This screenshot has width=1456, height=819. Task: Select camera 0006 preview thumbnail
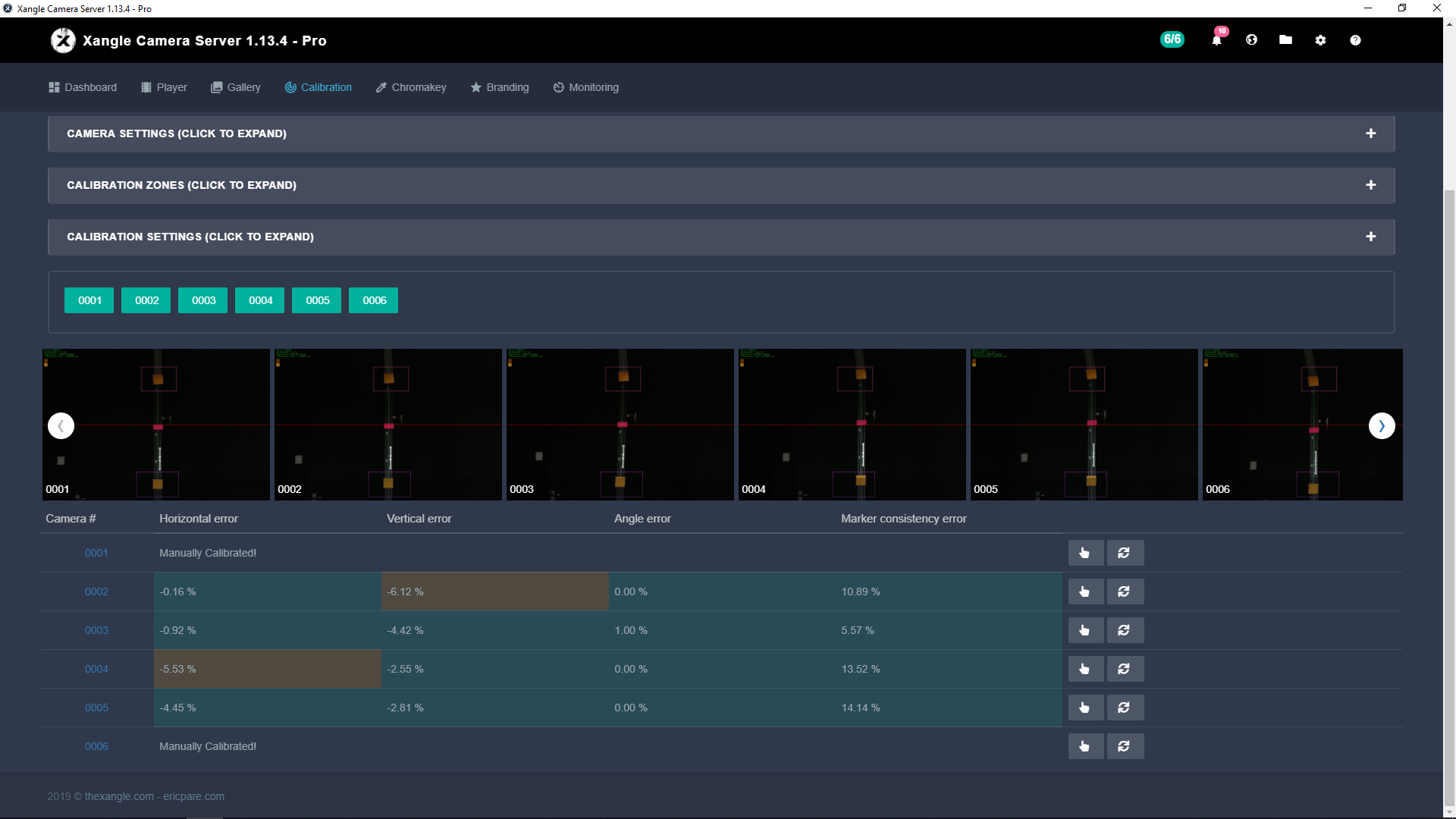[x=1303, y=425]
